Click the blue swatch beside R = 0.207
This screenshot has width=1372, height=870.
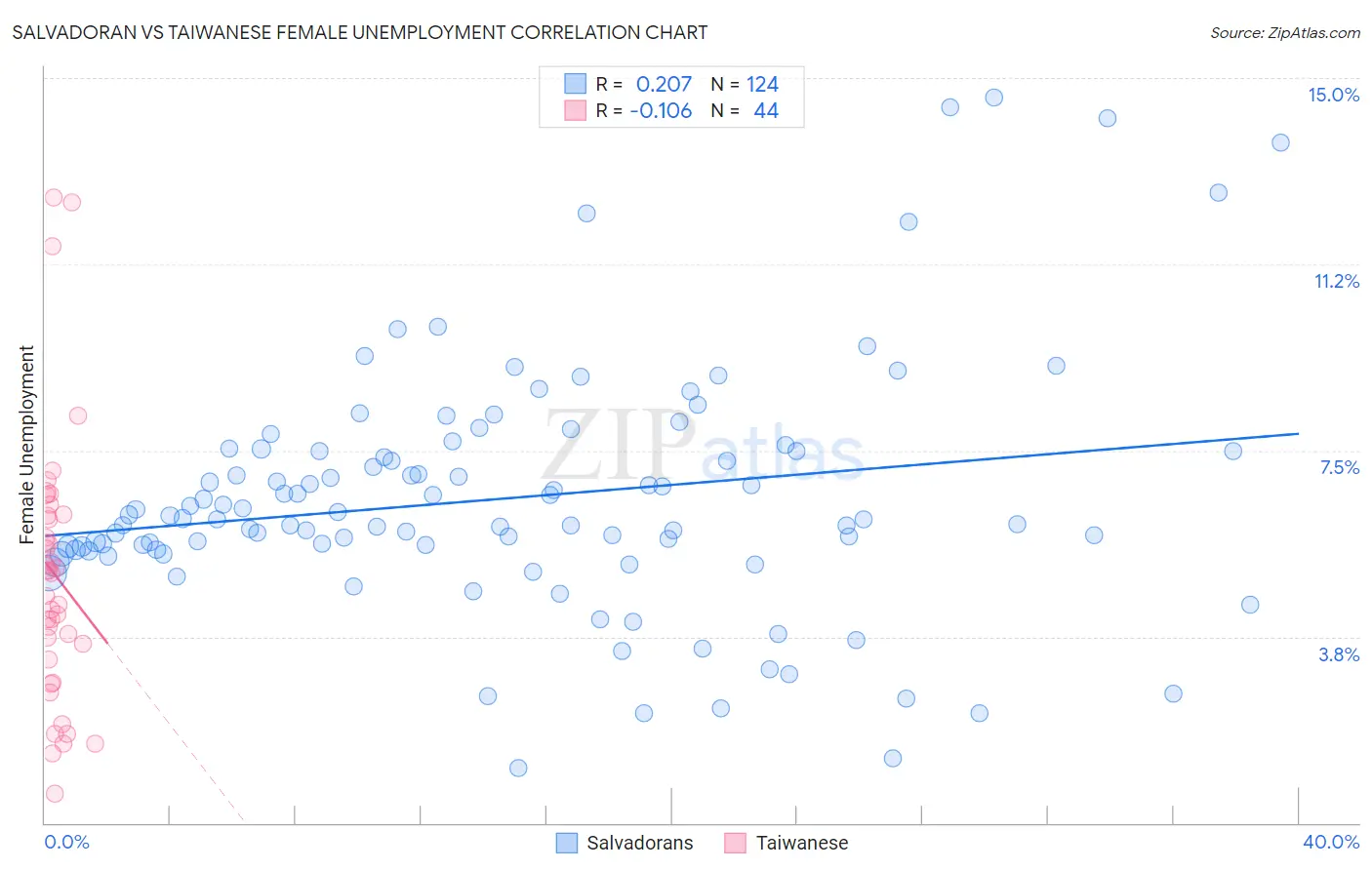pyautogui.click(x=576, y=84)
